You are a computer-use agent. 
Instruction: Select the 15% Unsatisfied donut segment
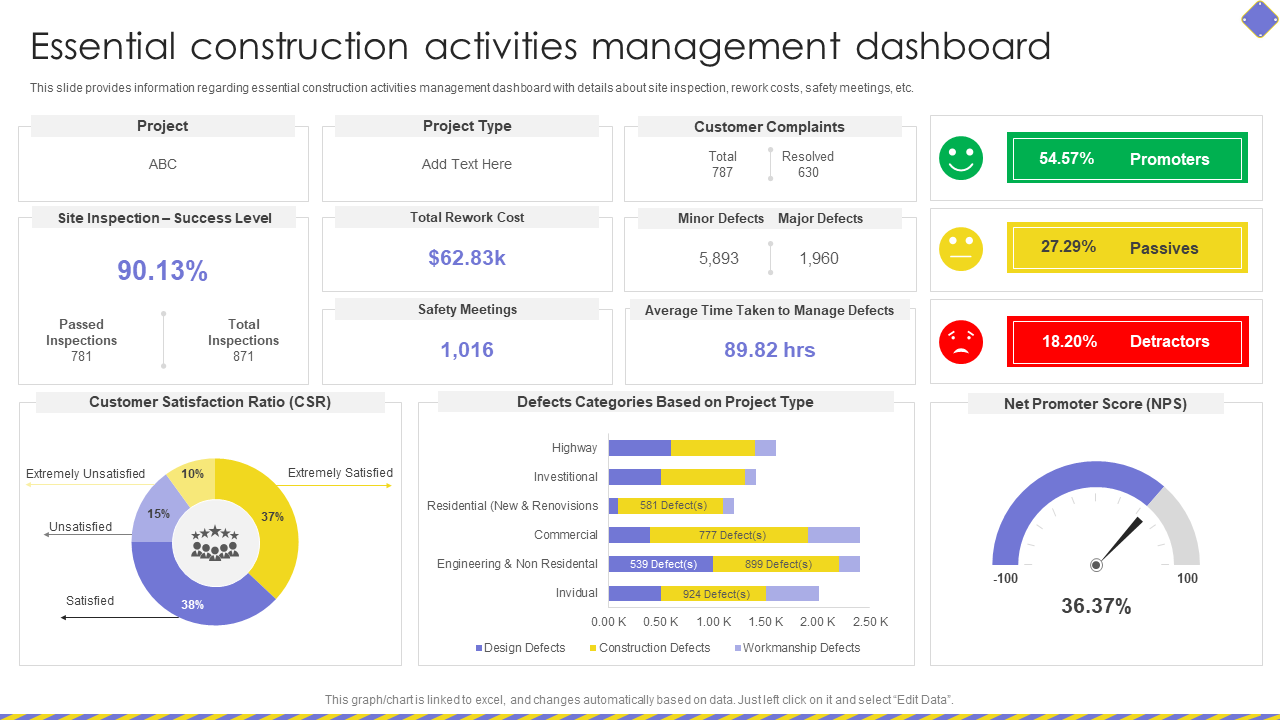click(x=157, y=512)
